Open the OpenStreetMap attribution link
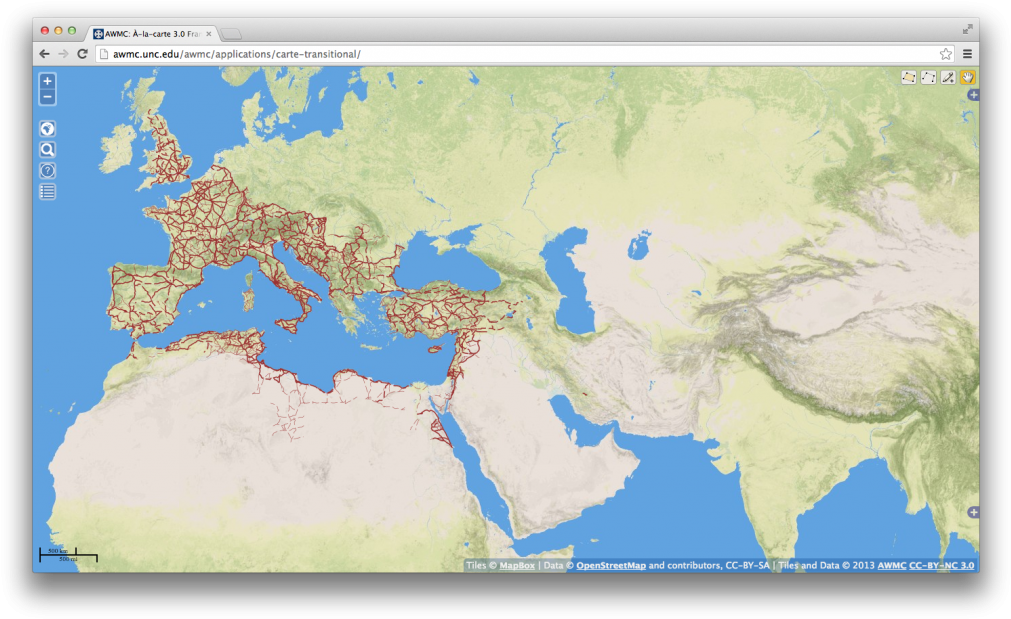The height and width of the screenshot is (619, 1011). pos(610,566)
